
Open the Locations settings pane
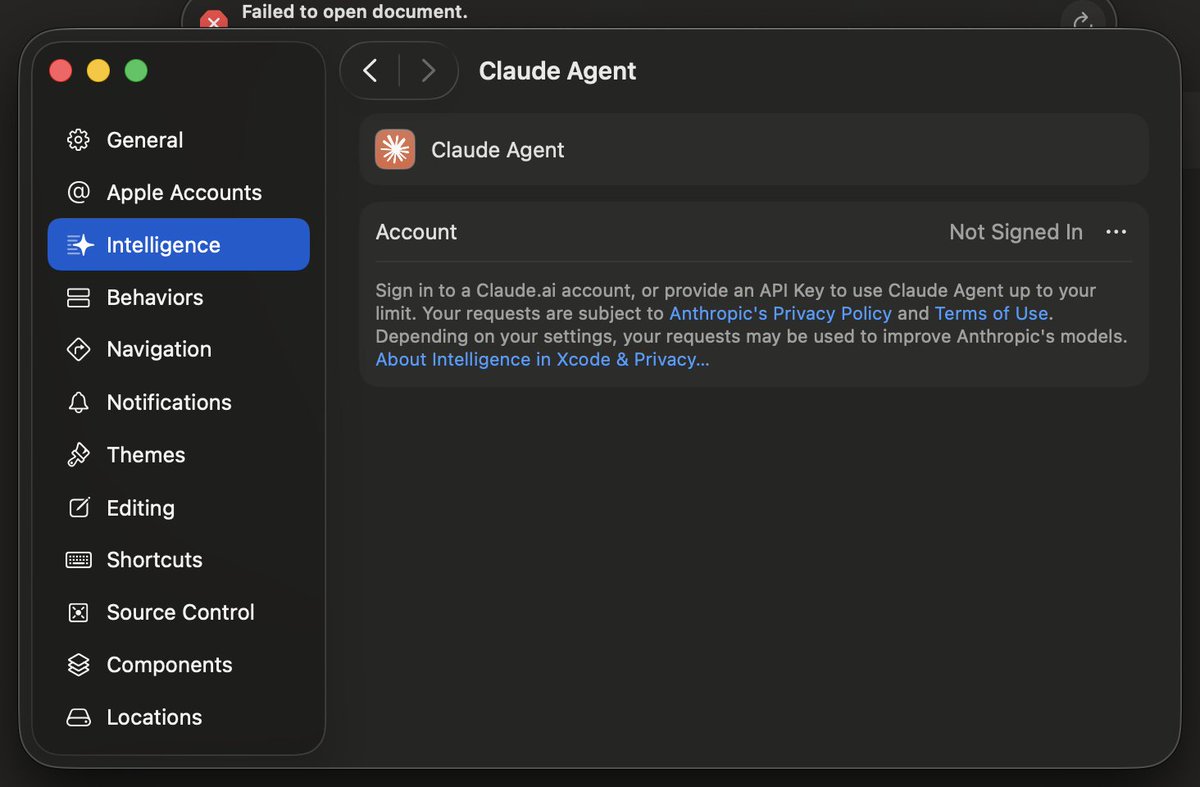(179, 717)
